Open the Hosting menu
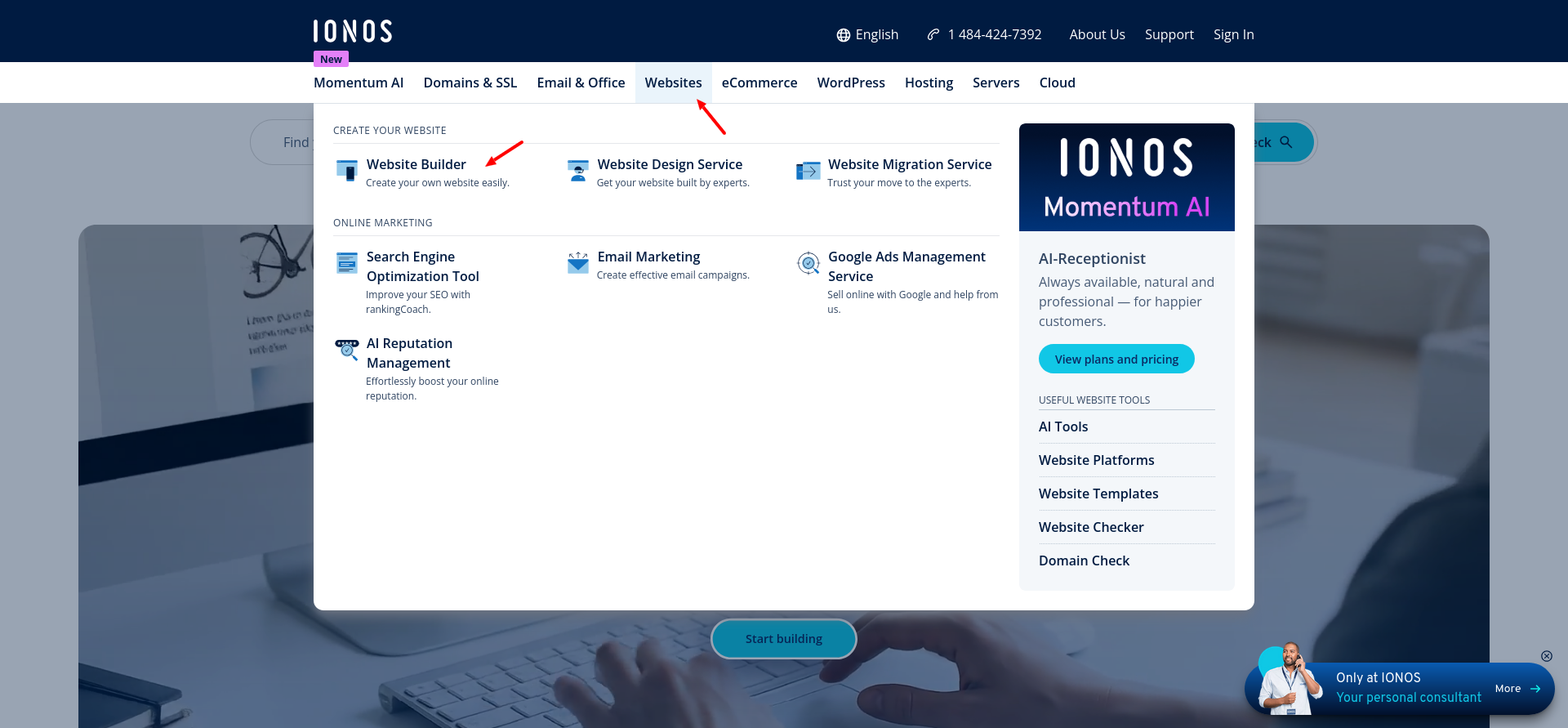Screen dimensions: 1568x728 (x=929, y=83)
